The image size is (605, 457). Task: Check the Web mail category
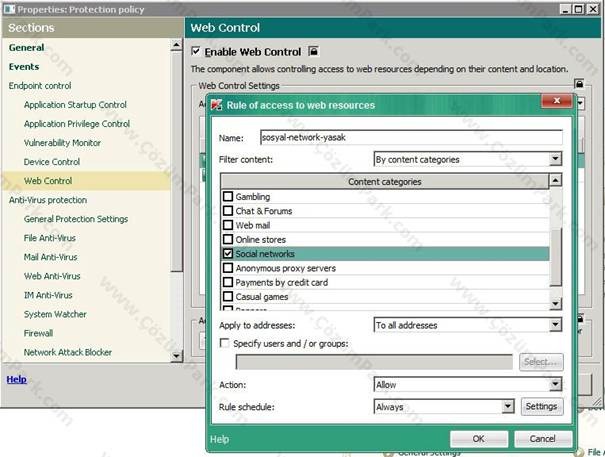tap(228, 225)
